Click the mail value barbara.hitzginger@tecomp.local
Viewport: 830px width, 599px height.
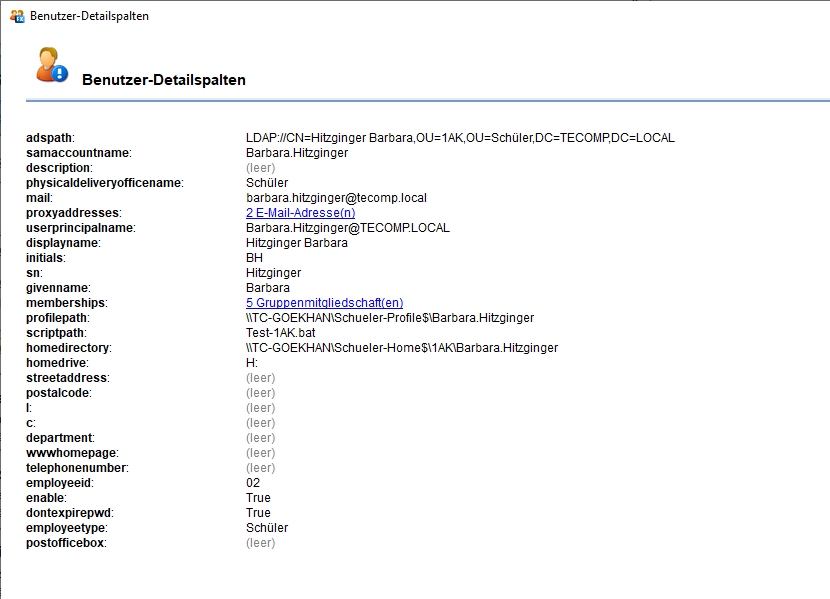(336, 198)
